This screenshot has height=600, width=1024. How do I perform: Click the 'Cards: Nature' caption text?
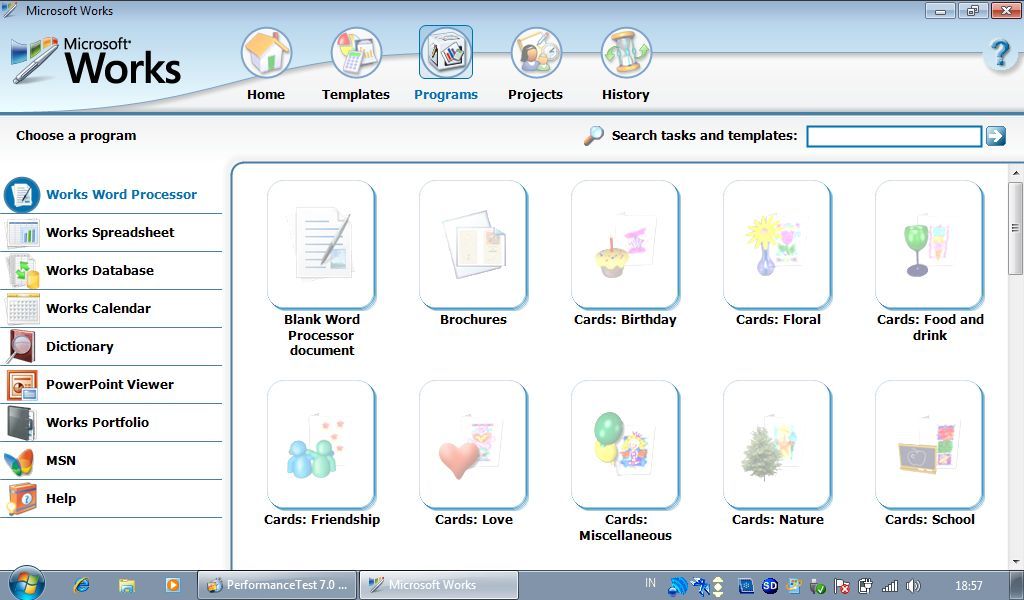[x=778, y=520]
